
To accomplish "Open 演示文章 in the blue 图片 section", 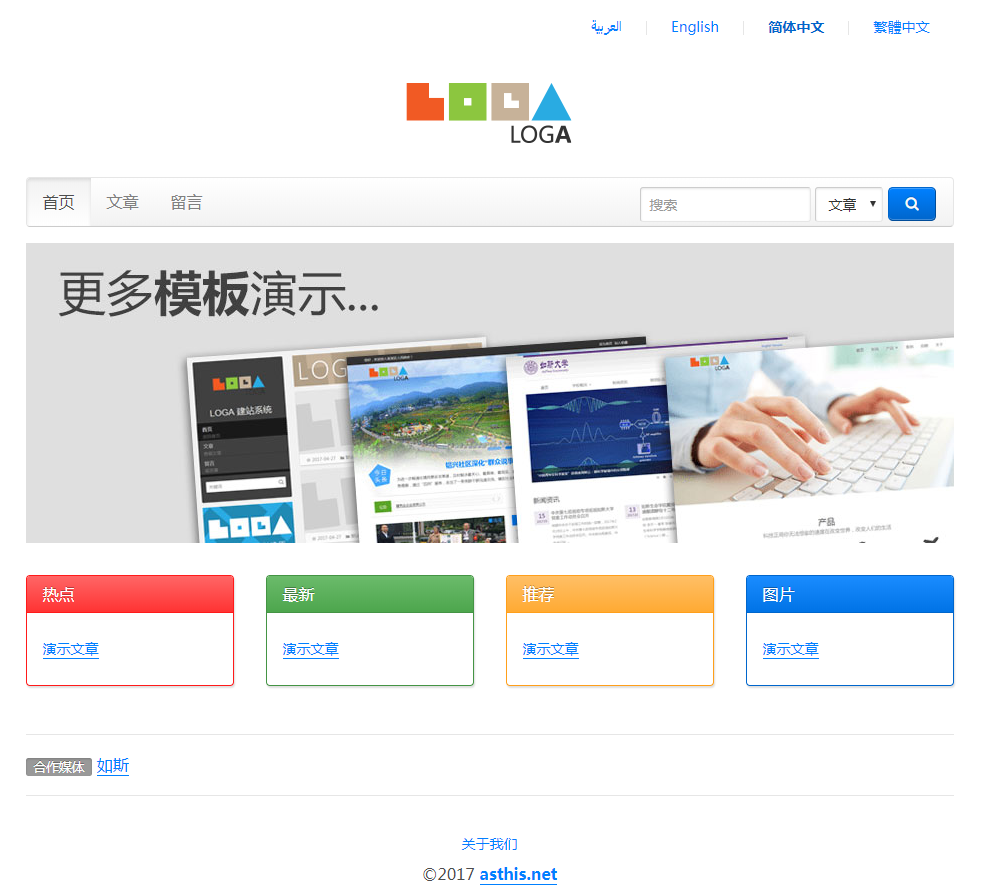I will (790, 649).
